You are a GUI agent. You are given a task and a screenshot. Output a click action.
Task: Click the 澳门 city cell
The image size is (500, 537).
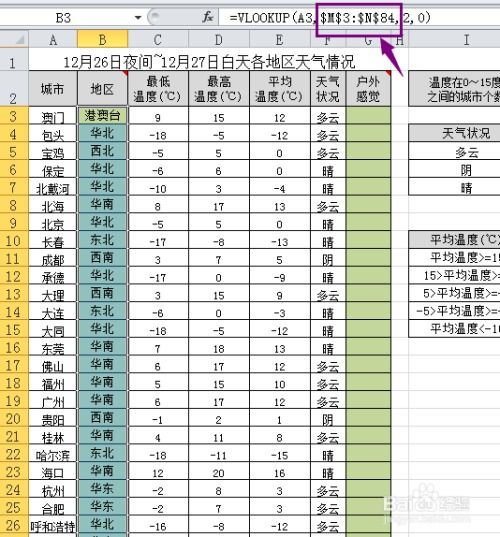pyautogui.click(x=53, y=116)
